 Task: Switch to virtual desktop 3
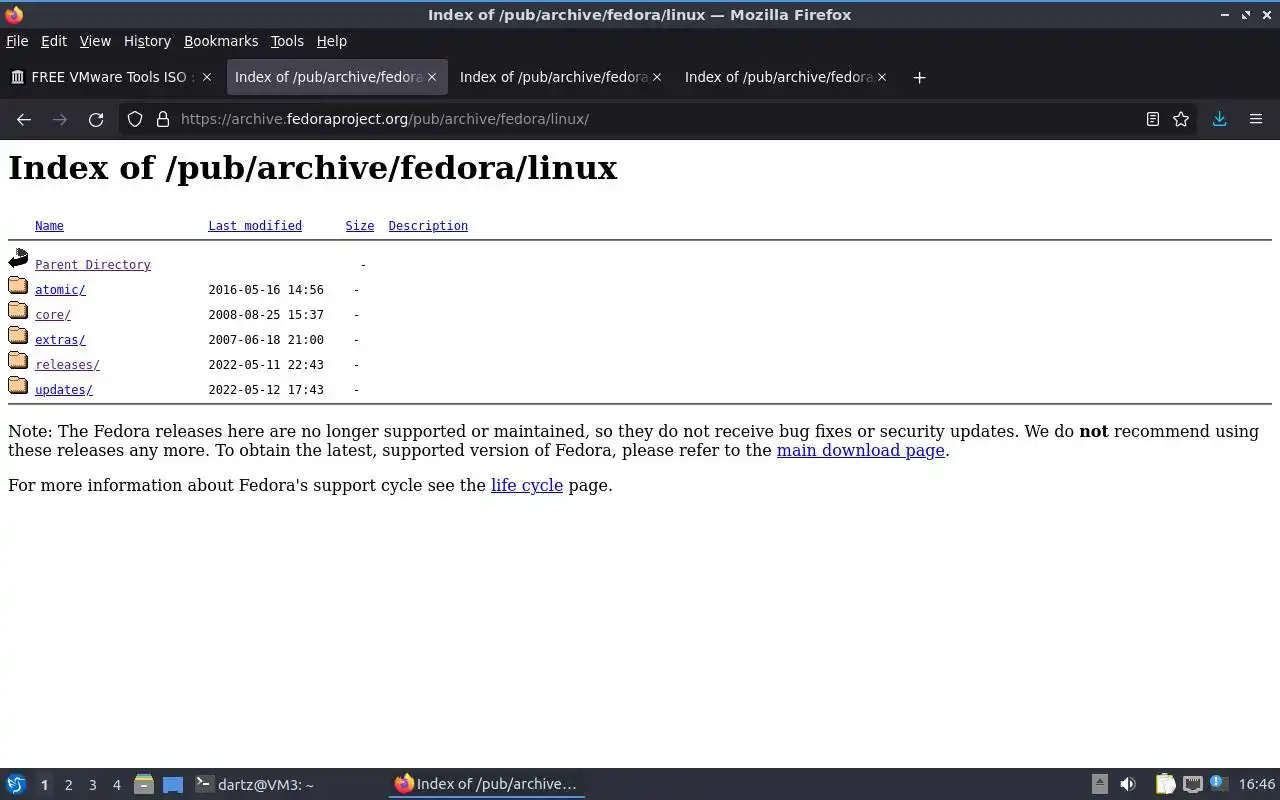coord(92,785)
